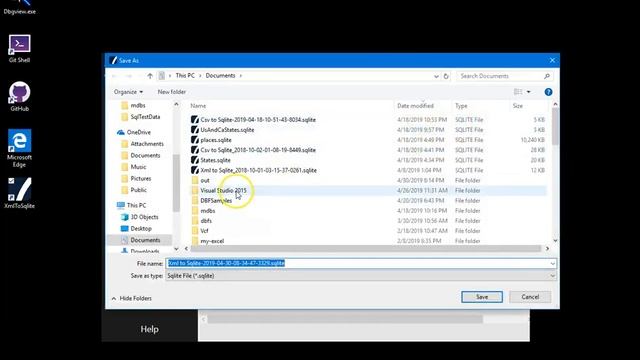
Task: Open the Organize menu
Action: pyautogui.click(x=128, y=92)
